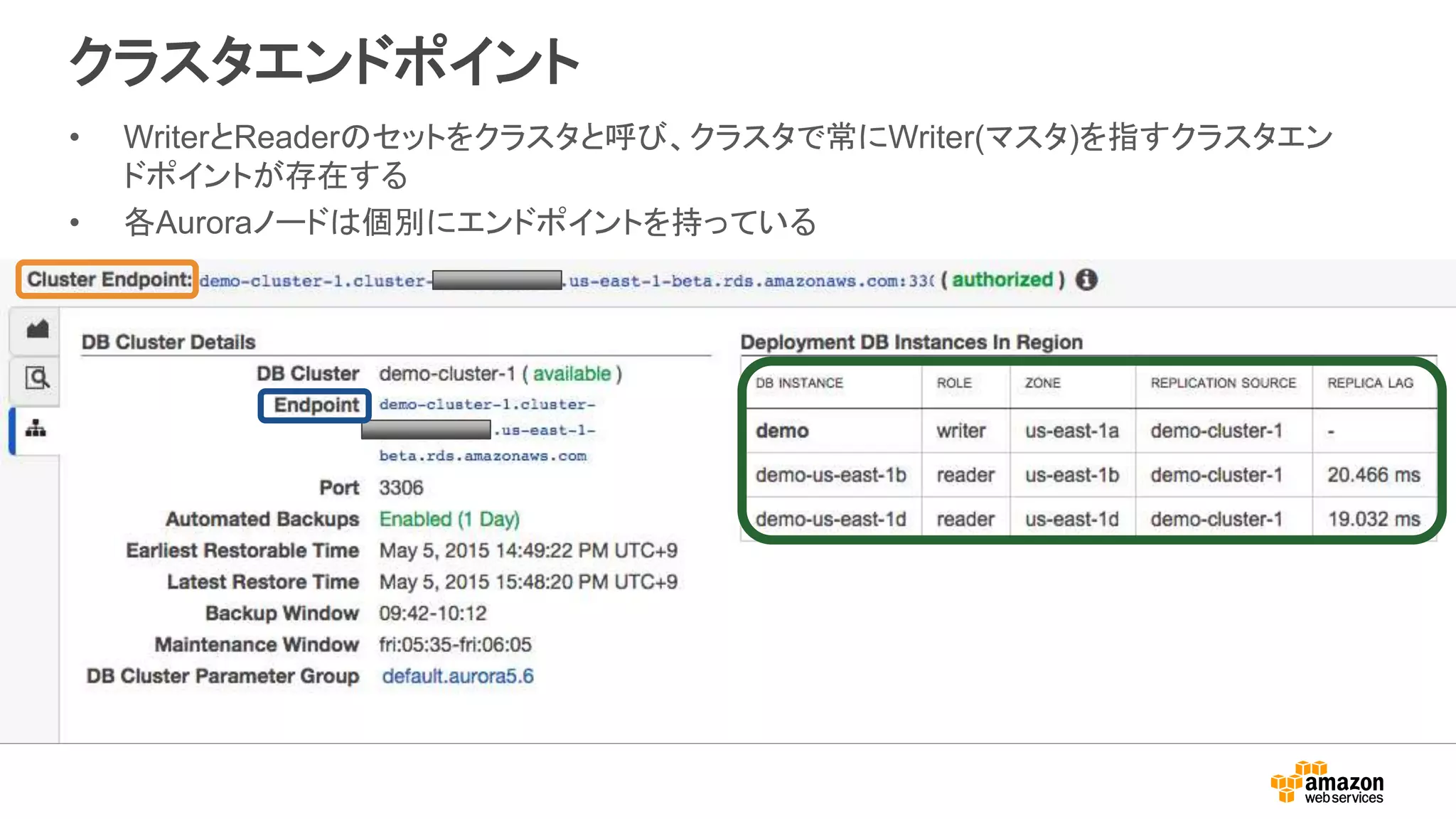The width and height of the screenshot is (1456, 819).
Task: Click the maintenance window fri:05:35-fri:06:05 value
Action: click(x=455, y=644)
